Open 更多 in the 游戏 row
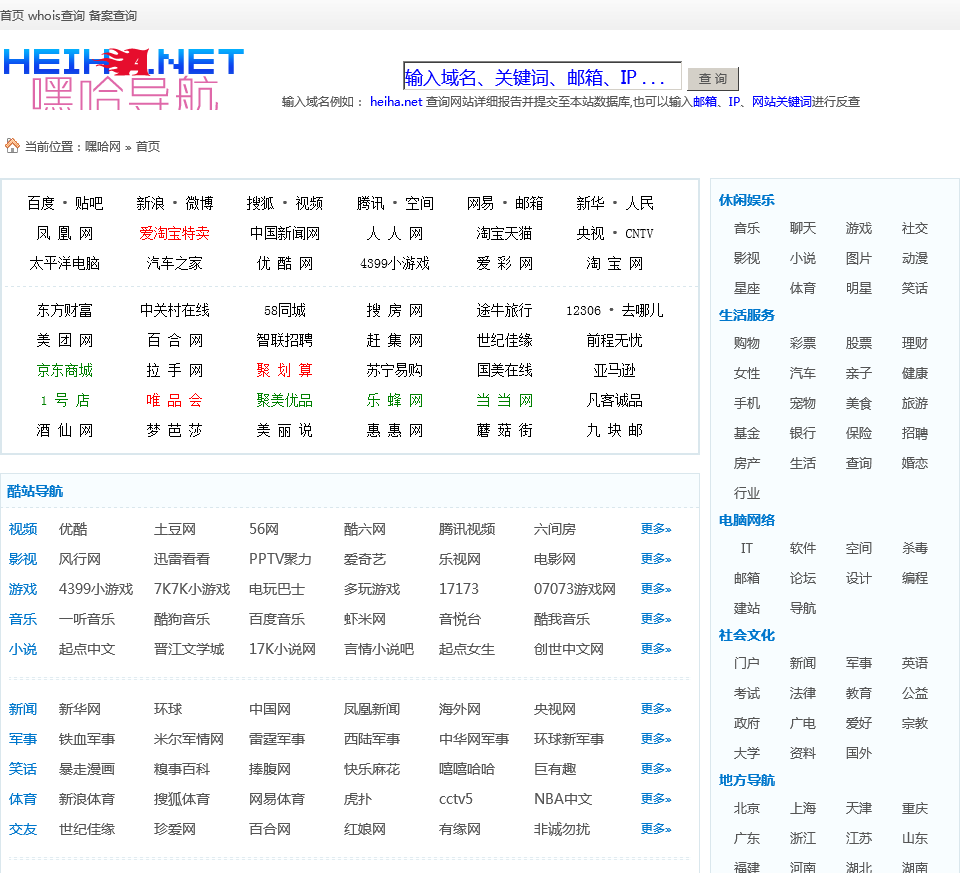 coord(656,589)
